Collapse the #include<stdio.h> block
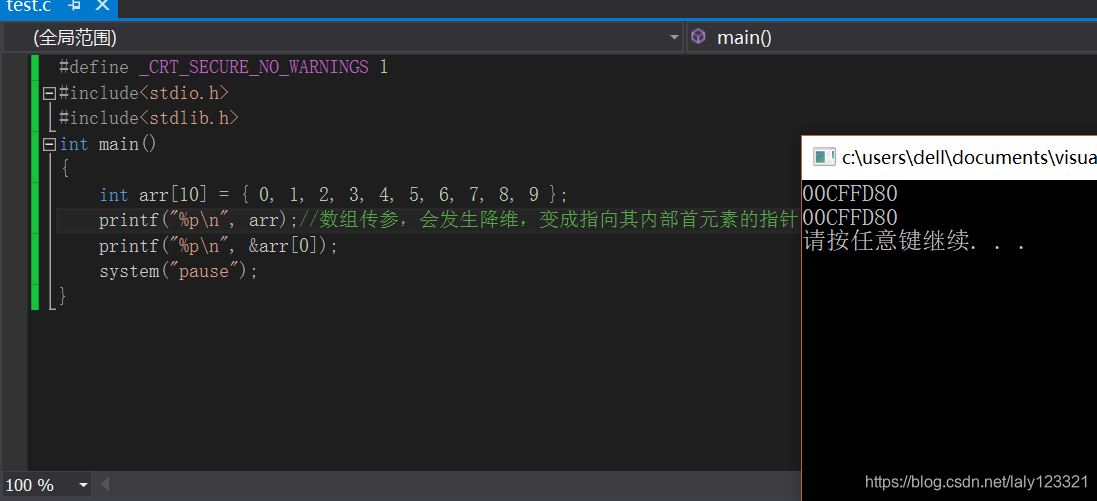Image resolution: width=1097 pixels, height=501 pixels. click(48, 93)
